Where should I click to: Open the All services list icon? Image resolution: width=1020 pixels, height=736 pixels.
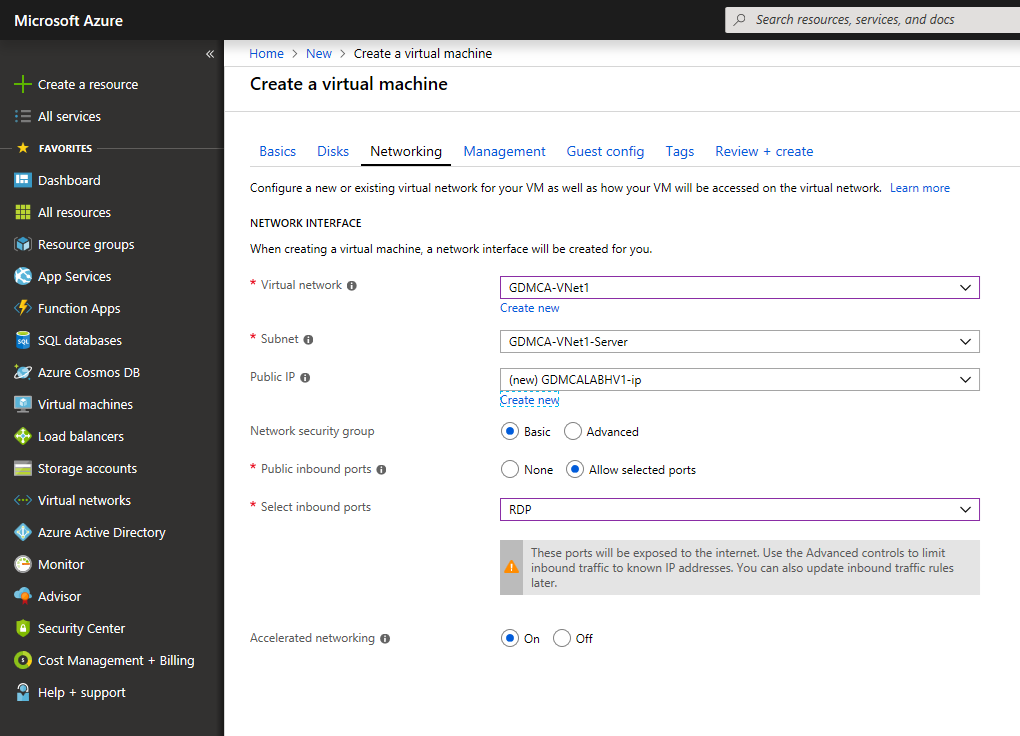click(x=23, y=116)
